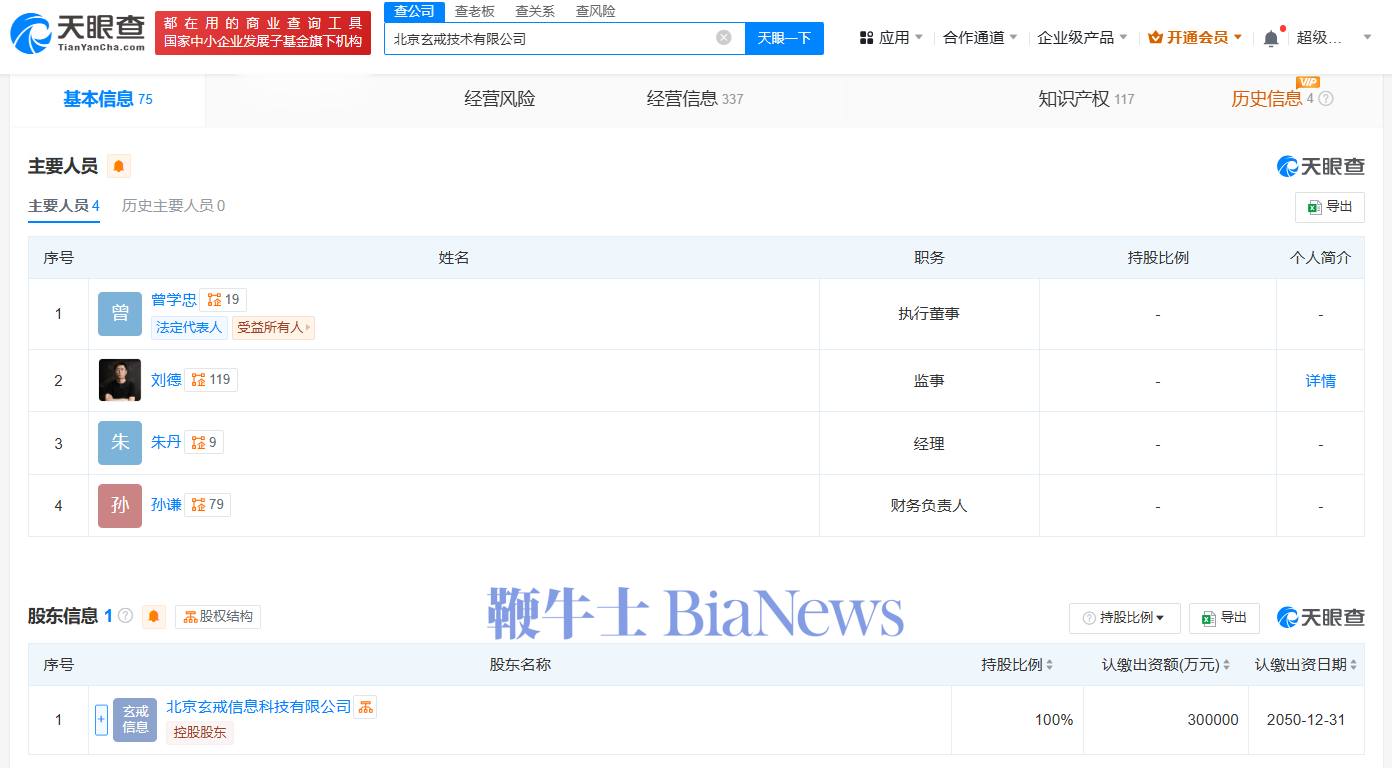Image resolution: width=1392 pixels, height=768 pixels.
Task: Export the 股东信息 table with 导出
Action: pyautogui.click(x=1224, y=618)
